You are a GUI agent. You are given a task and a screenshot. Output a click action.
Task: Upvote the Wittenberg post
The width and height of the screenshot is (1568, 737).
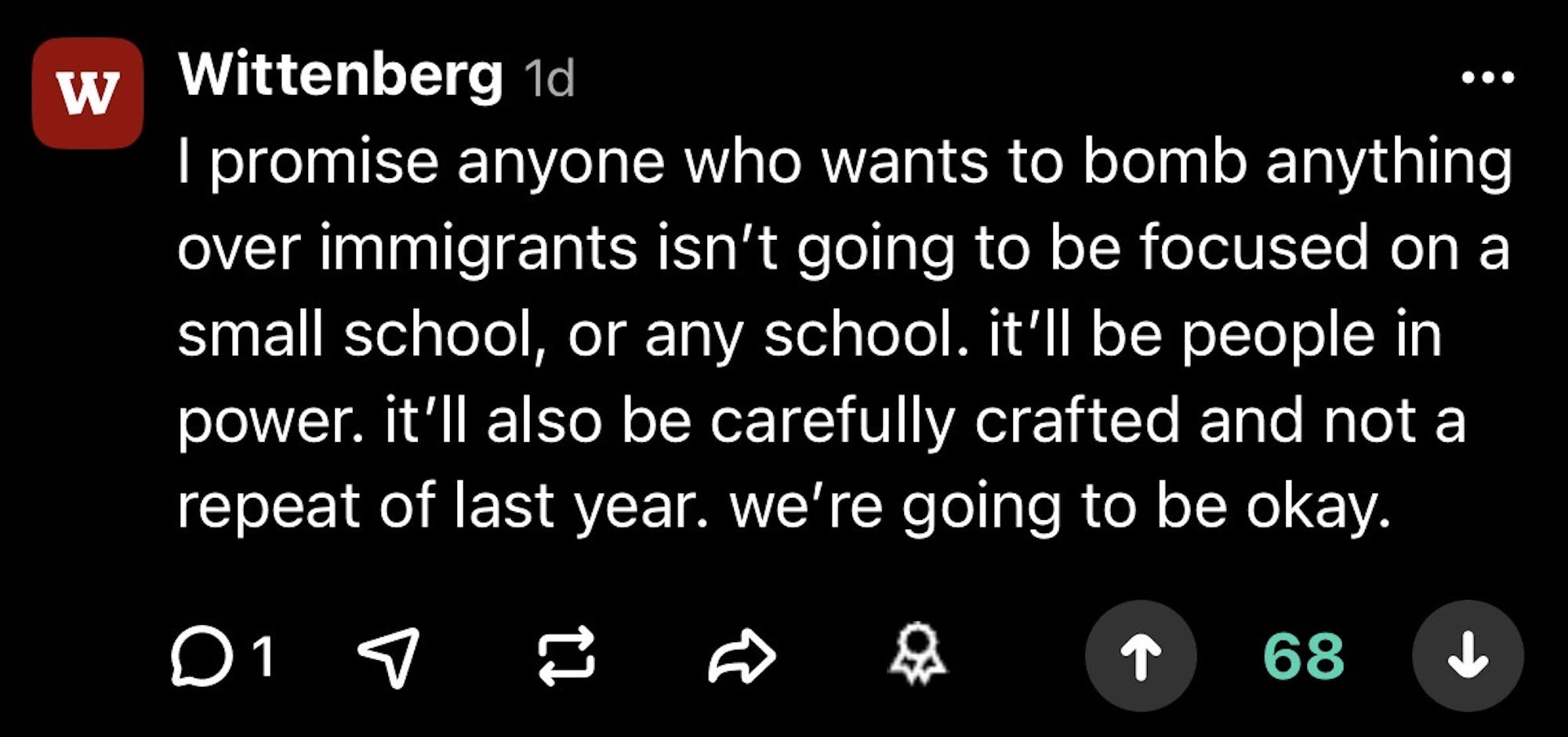[1141, 655]
